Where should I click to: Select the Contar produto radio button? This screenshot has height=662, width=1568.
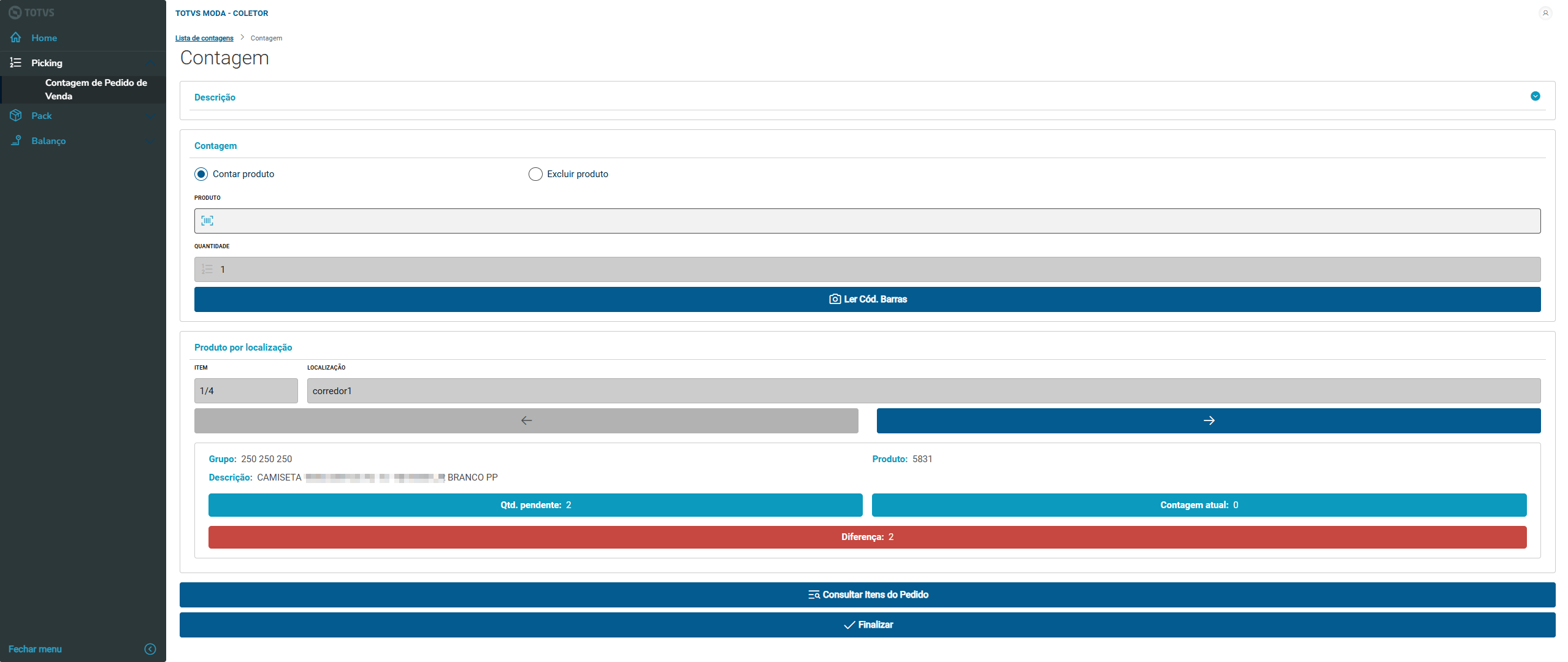point(201,174)
